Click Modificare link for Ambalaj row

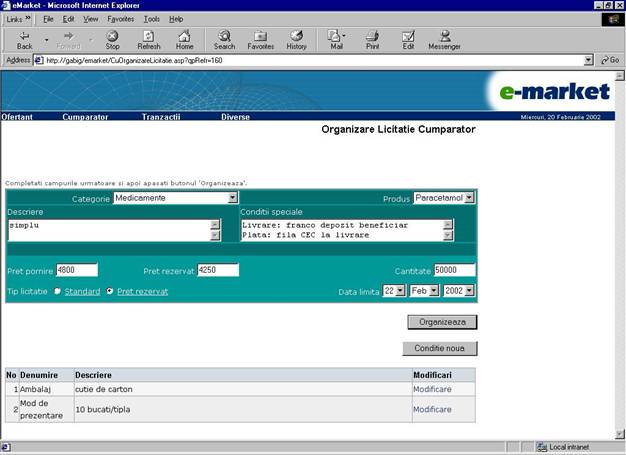[432, 388]
